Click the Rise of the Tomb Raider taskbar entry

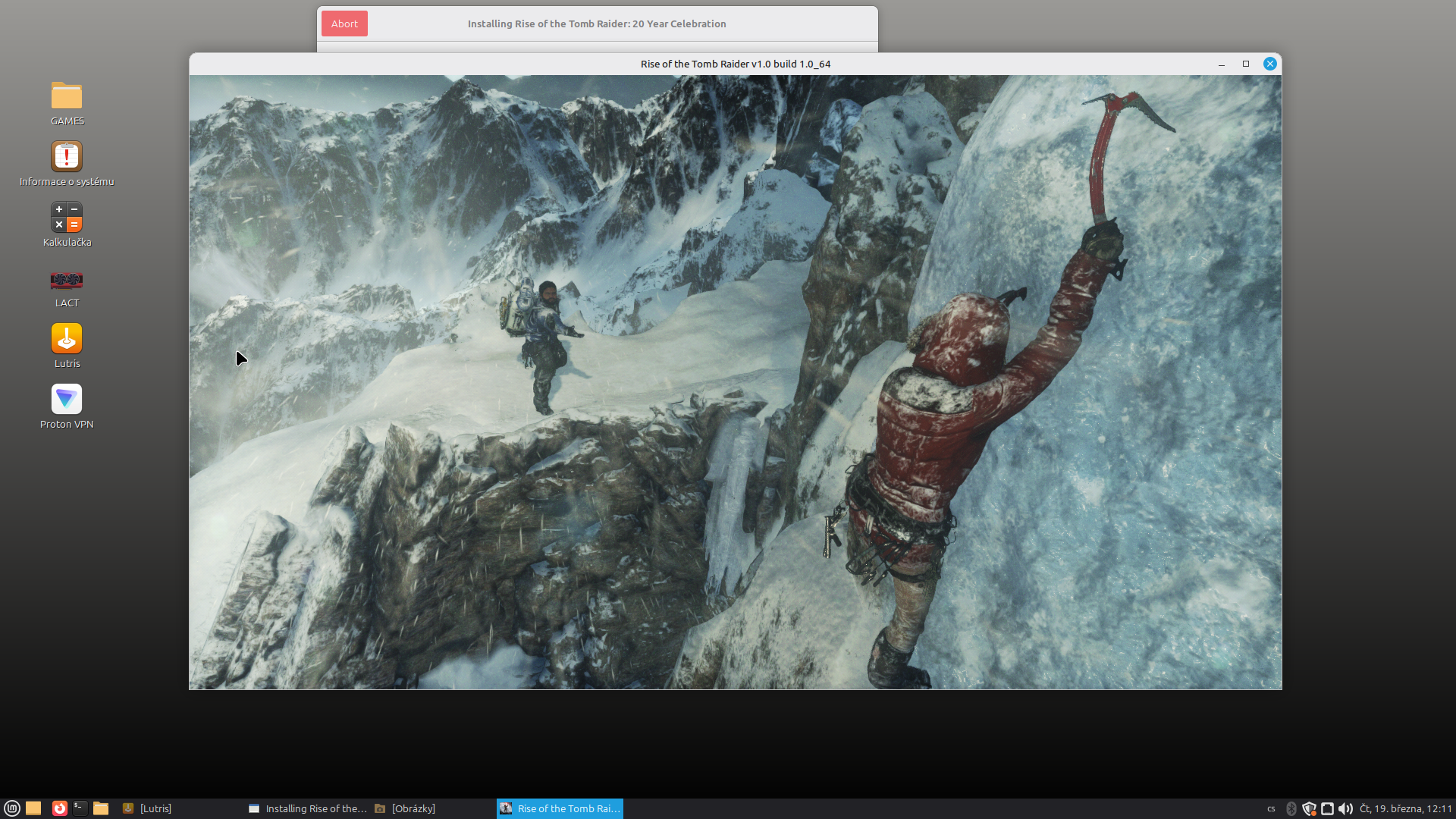560,808
